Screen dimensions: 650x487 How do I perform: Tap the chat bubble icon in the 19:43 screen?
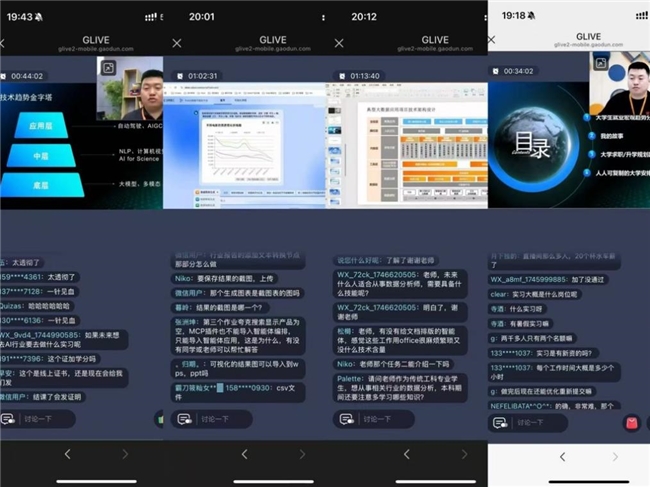pos(8,418)
